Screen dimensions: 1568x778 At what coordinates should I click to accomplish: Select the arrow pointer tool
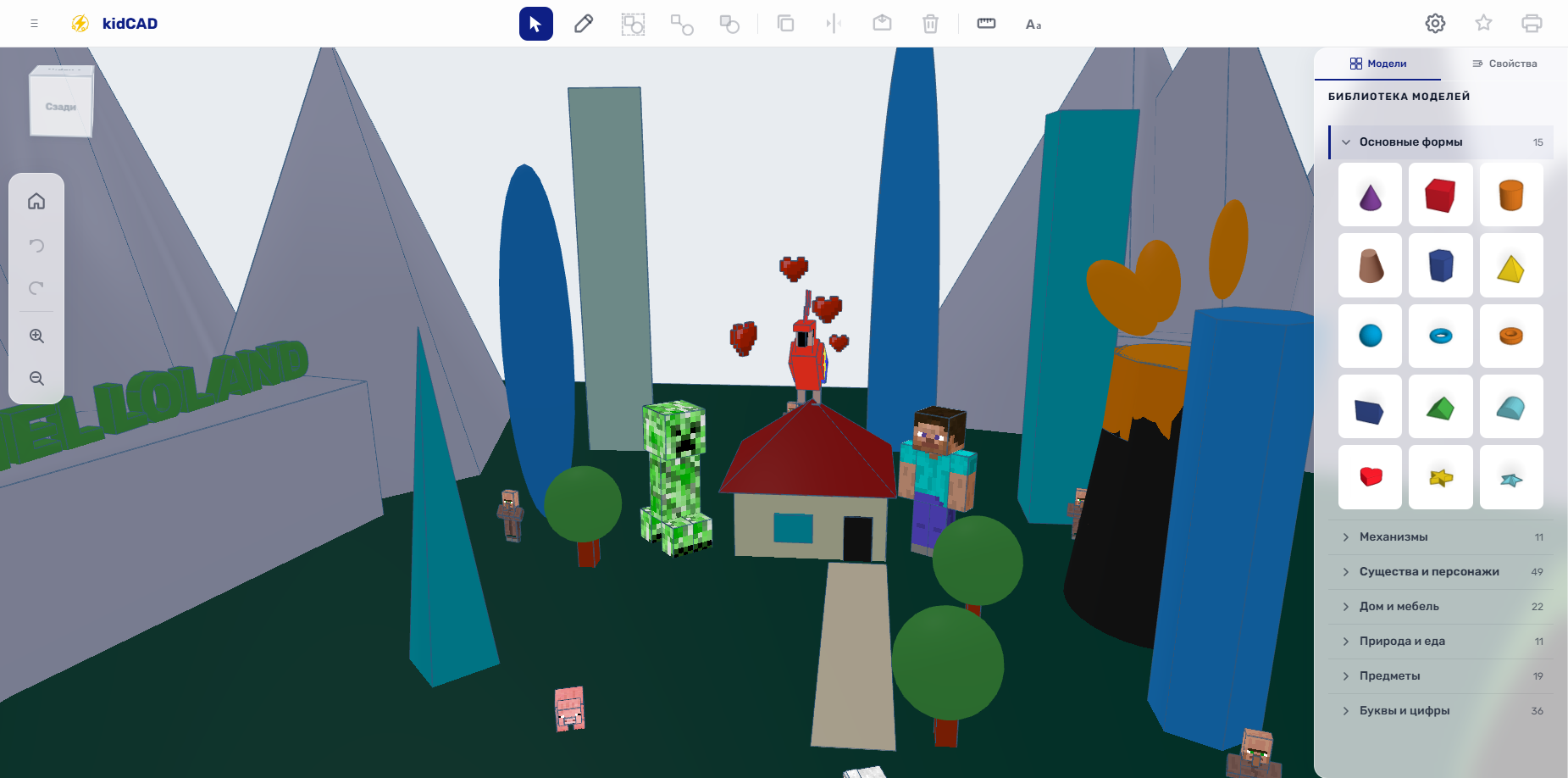pyautogui.click(x=535, y=24)
